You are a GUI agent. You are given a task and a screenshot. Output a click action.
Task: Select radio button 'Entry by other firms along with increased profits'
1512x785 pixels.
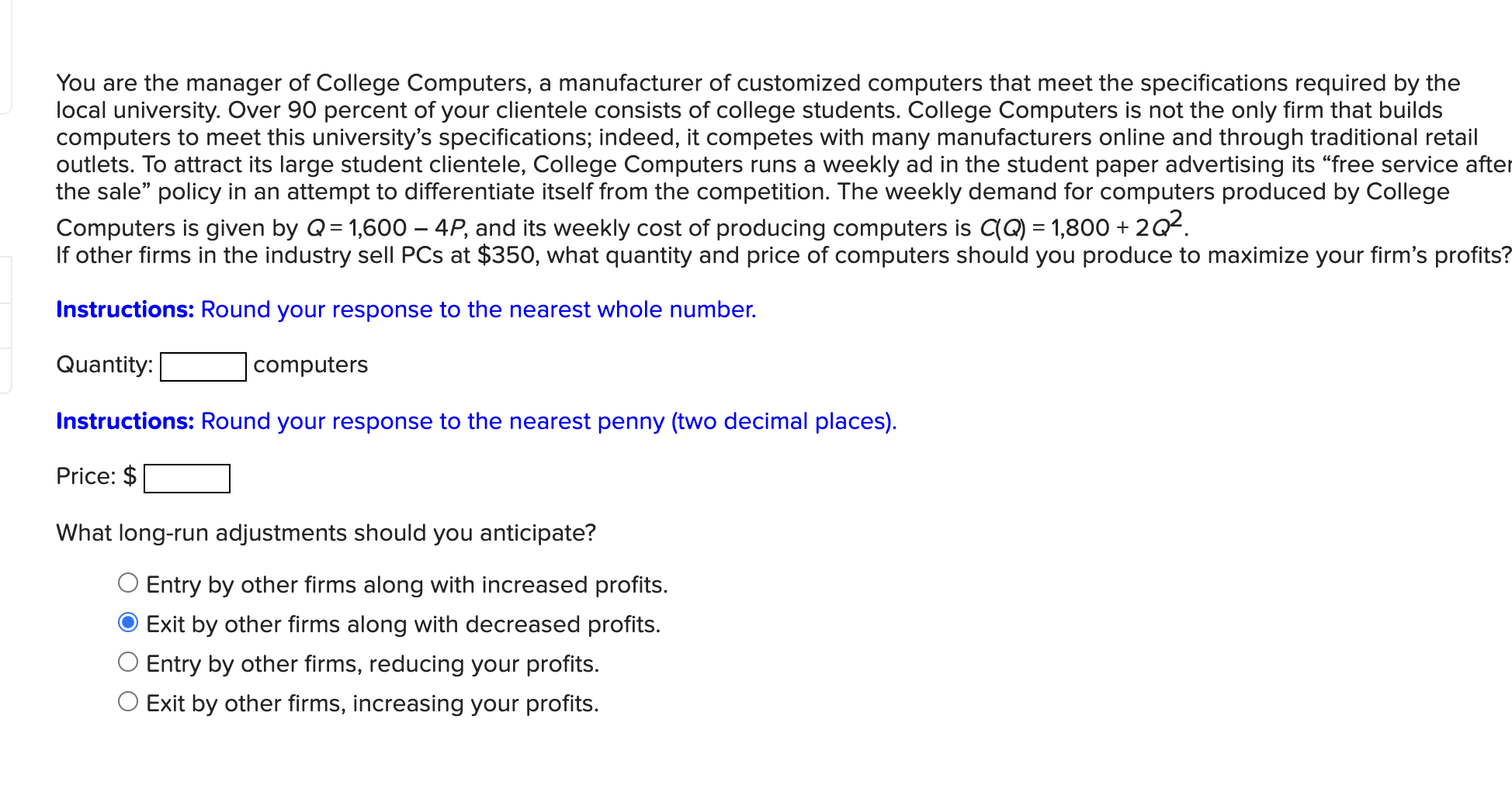128,582
